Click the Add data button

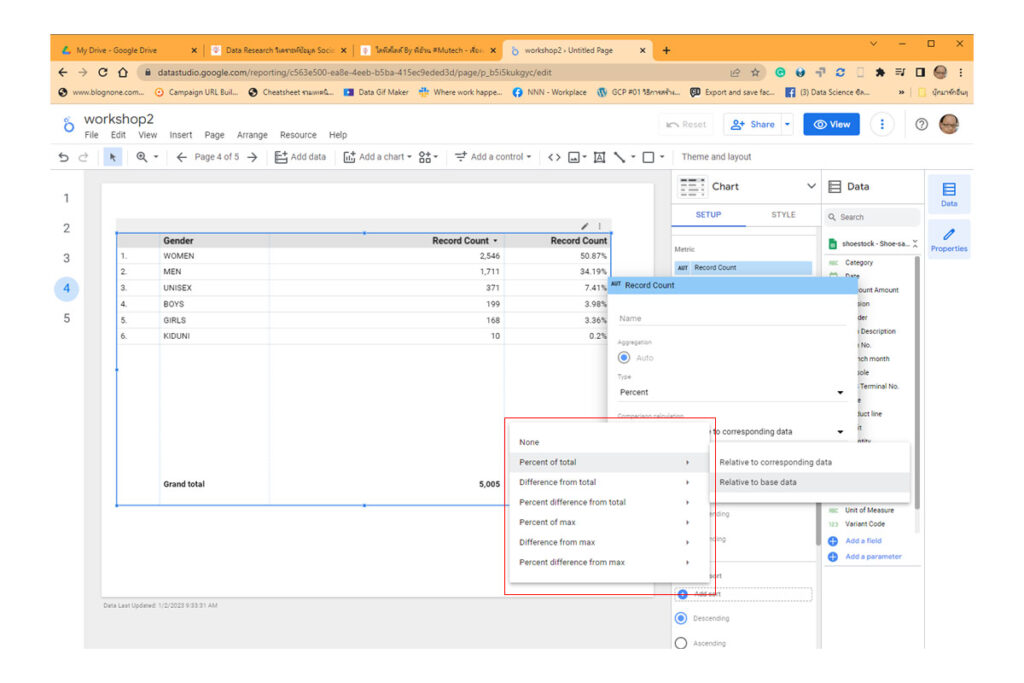click(300, 157)
